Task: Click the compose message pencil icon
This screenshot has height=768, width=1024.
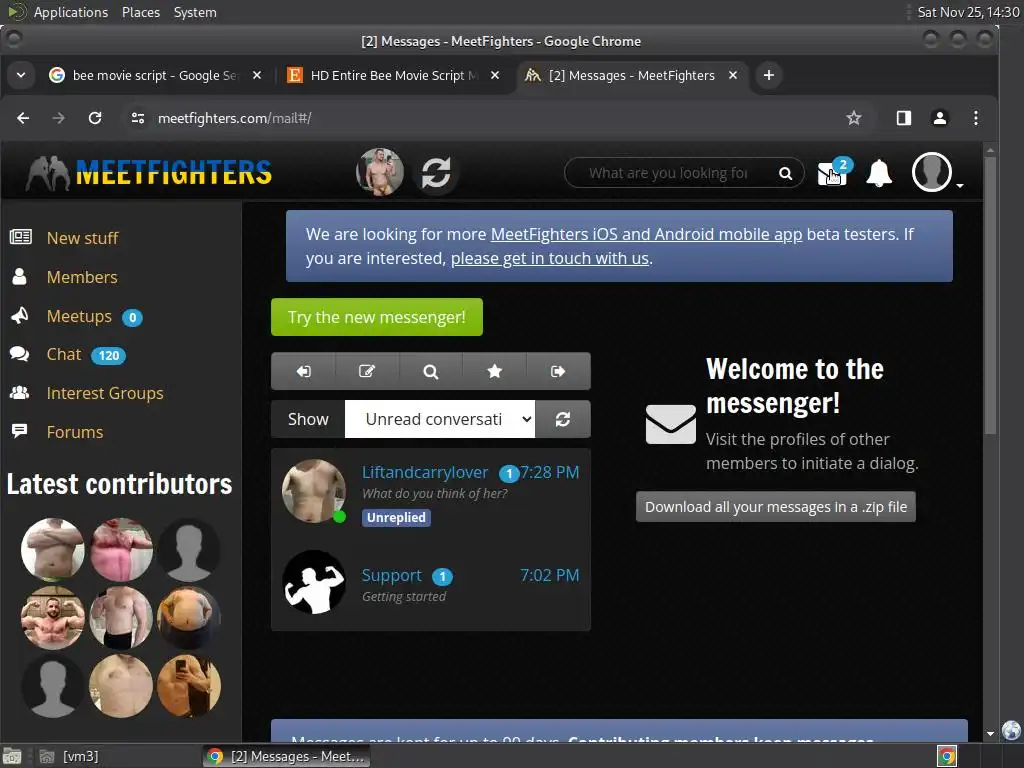Action: [366, 372]
